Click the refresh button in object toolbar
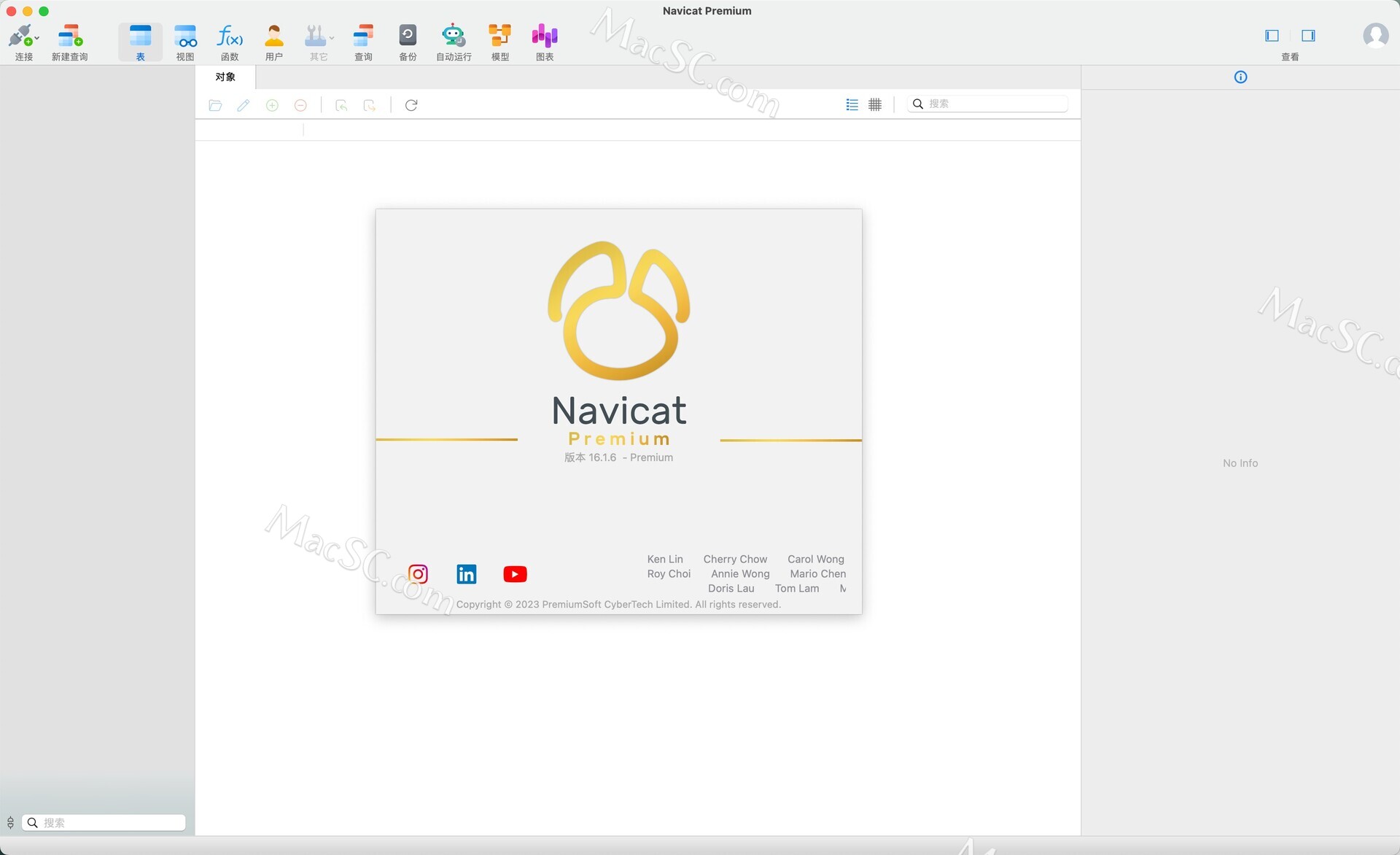The width and height of the screenshot is (1400, 855). tap(411, 106)
